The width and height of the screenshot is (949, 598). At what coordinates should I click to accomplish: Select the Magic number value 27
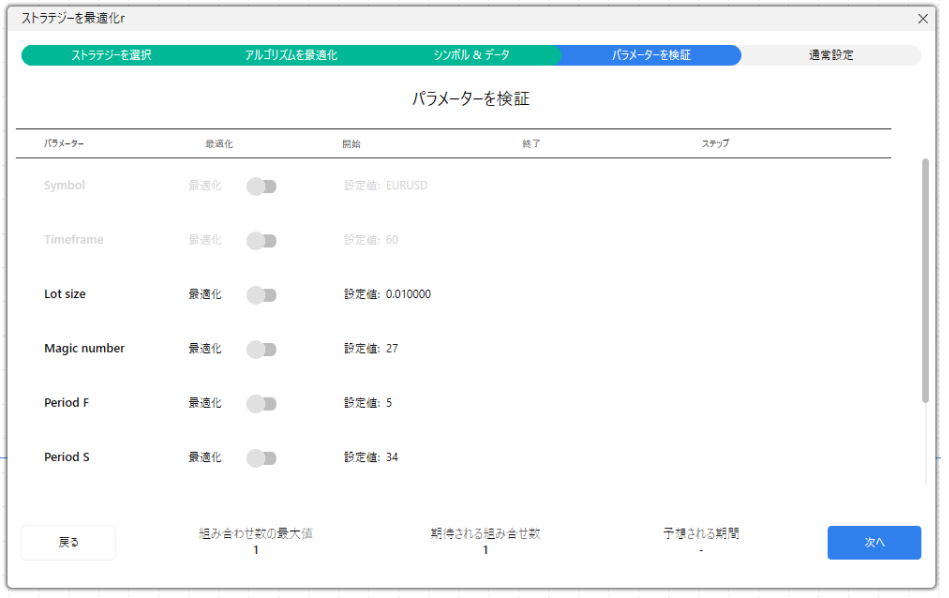pyautogui.click(x=392, y=349)
